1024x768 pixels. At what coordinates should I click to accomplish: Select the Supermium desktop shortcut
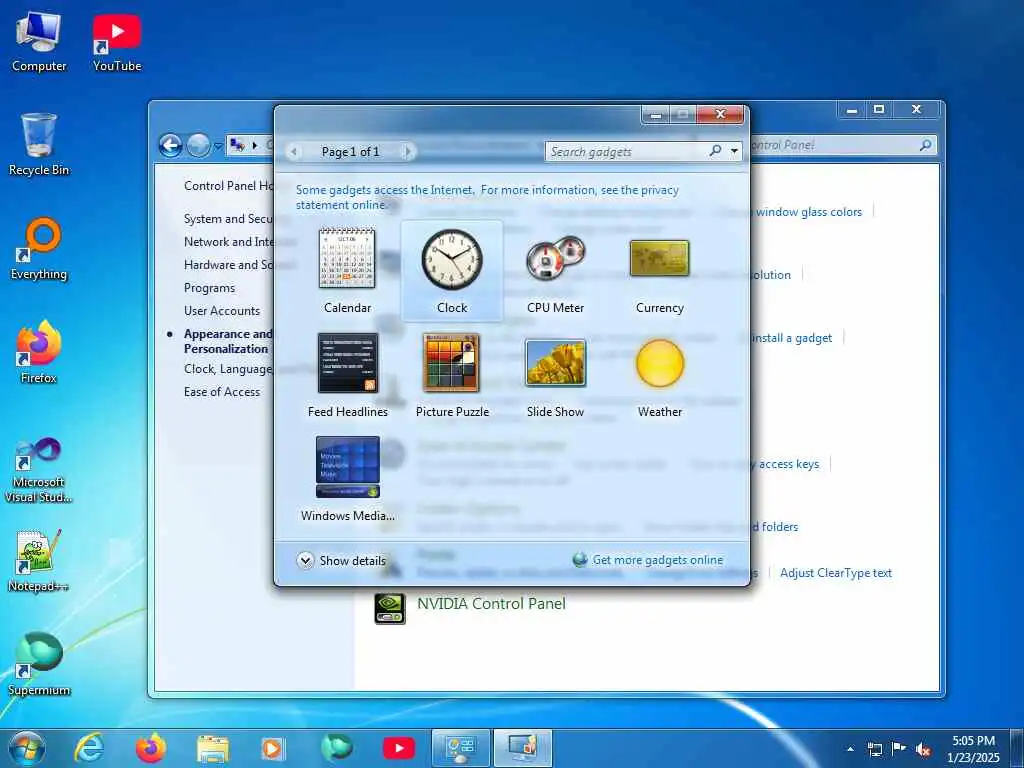pos(39,664)
